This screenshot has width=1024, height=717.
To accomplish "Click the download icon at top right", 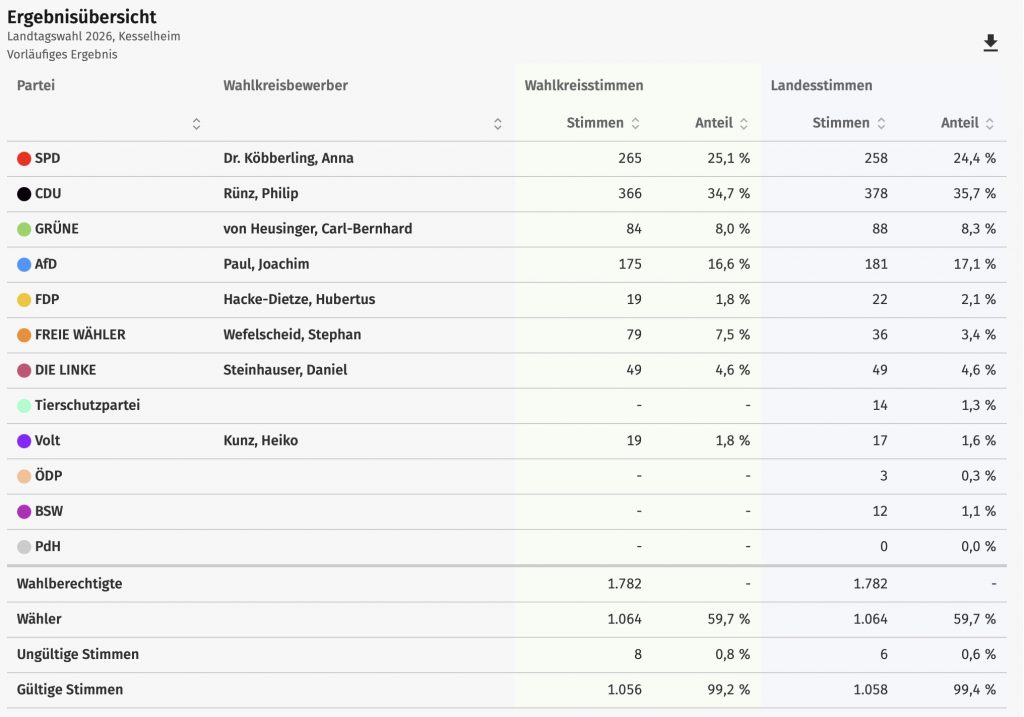I will click(990, 43).
